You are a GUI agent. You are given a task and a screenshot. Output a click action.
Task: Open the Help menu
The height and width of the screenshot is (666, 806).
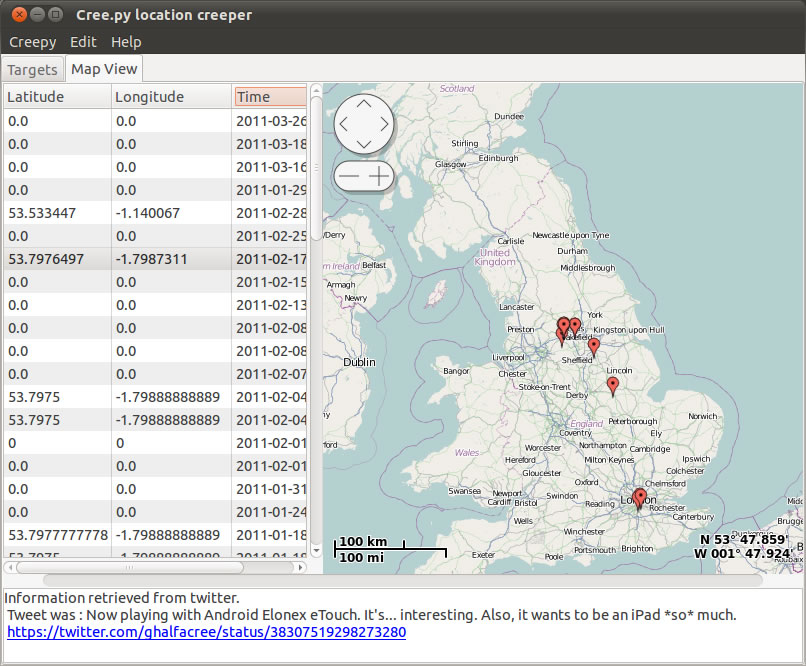[126, 42]
